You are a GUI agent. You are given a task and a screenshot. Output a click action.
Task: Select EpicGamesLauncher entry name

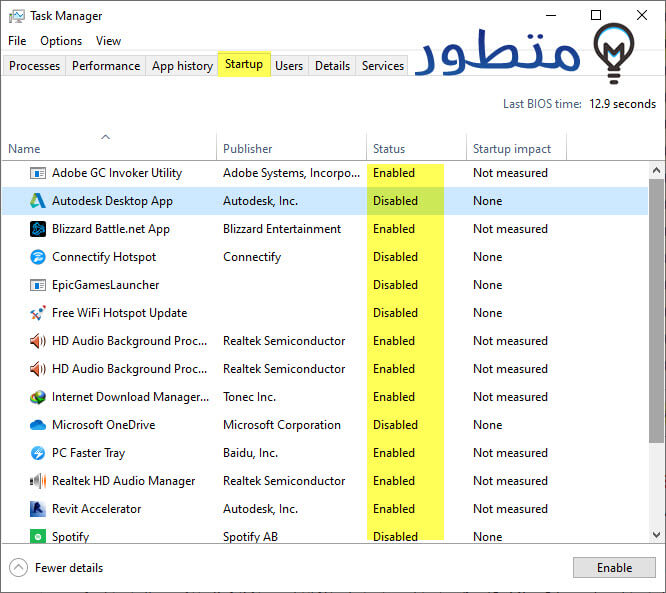105,285
